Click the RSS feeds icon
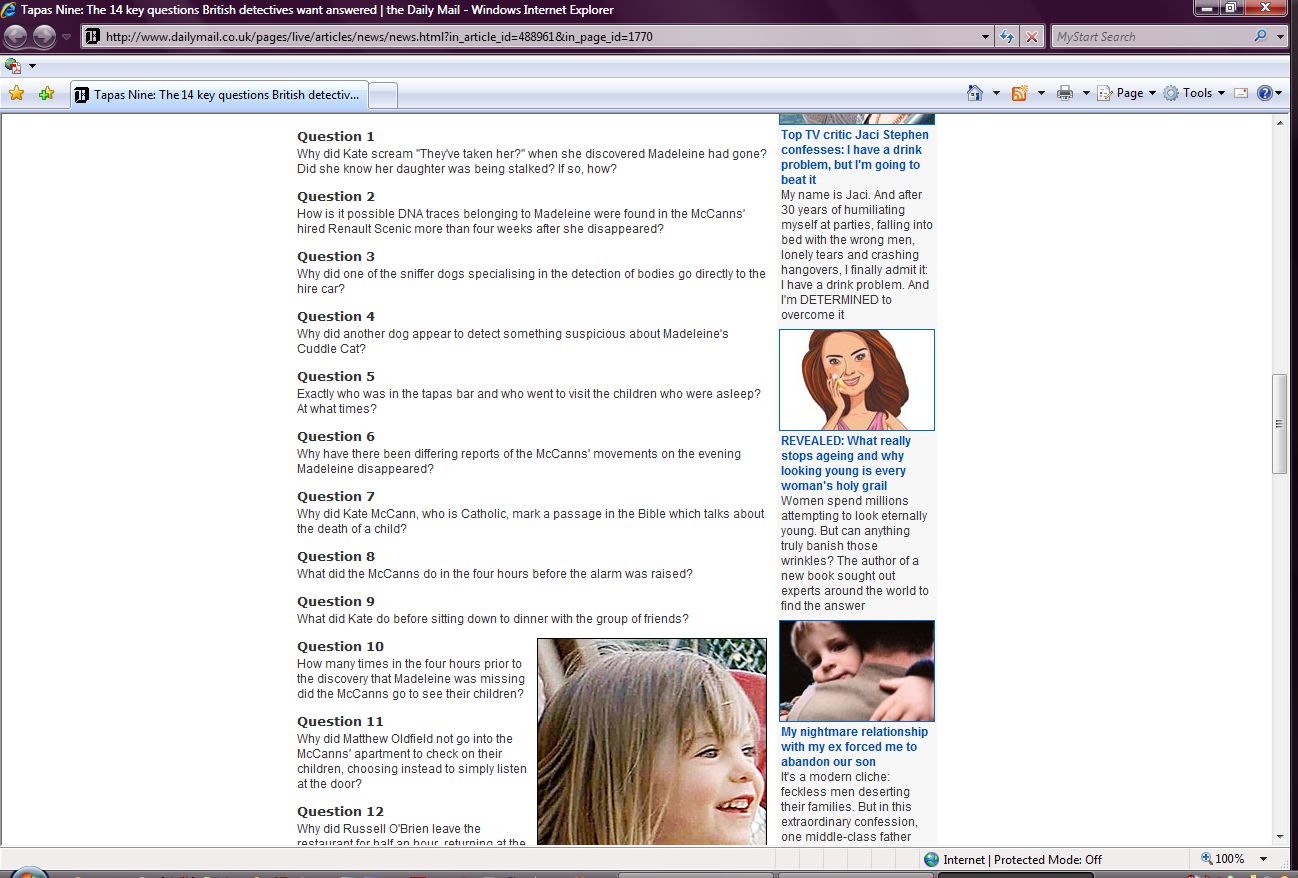The height and width of the screenshot is (878, 1298). click(1020, 93)
